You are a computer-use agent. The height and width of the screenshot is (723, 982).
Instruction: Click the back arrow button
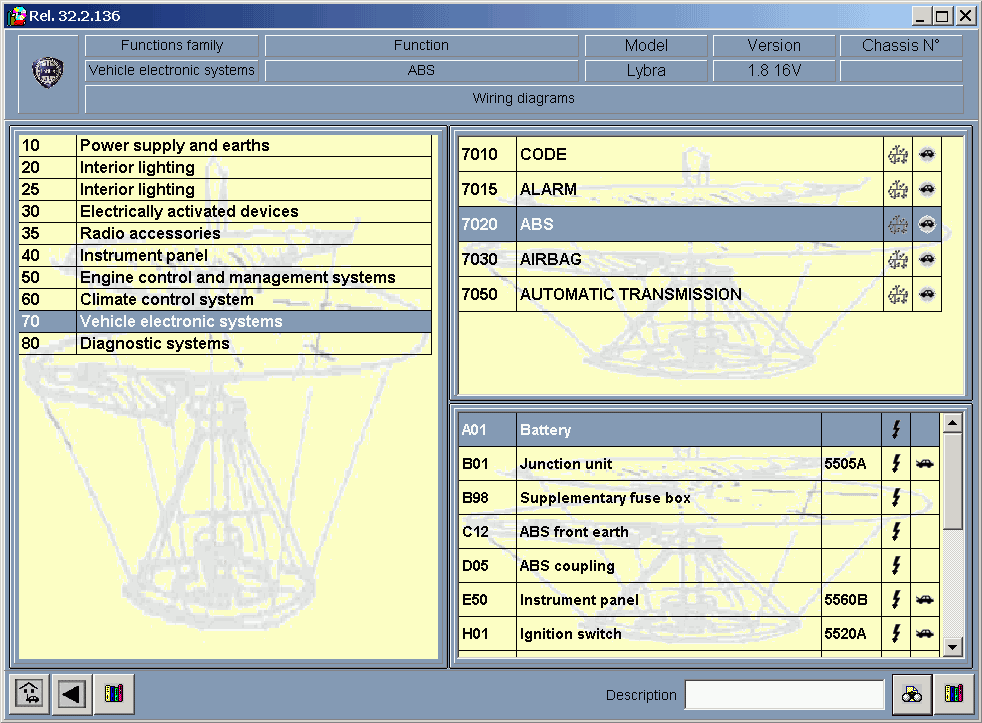tap(71, 694)
